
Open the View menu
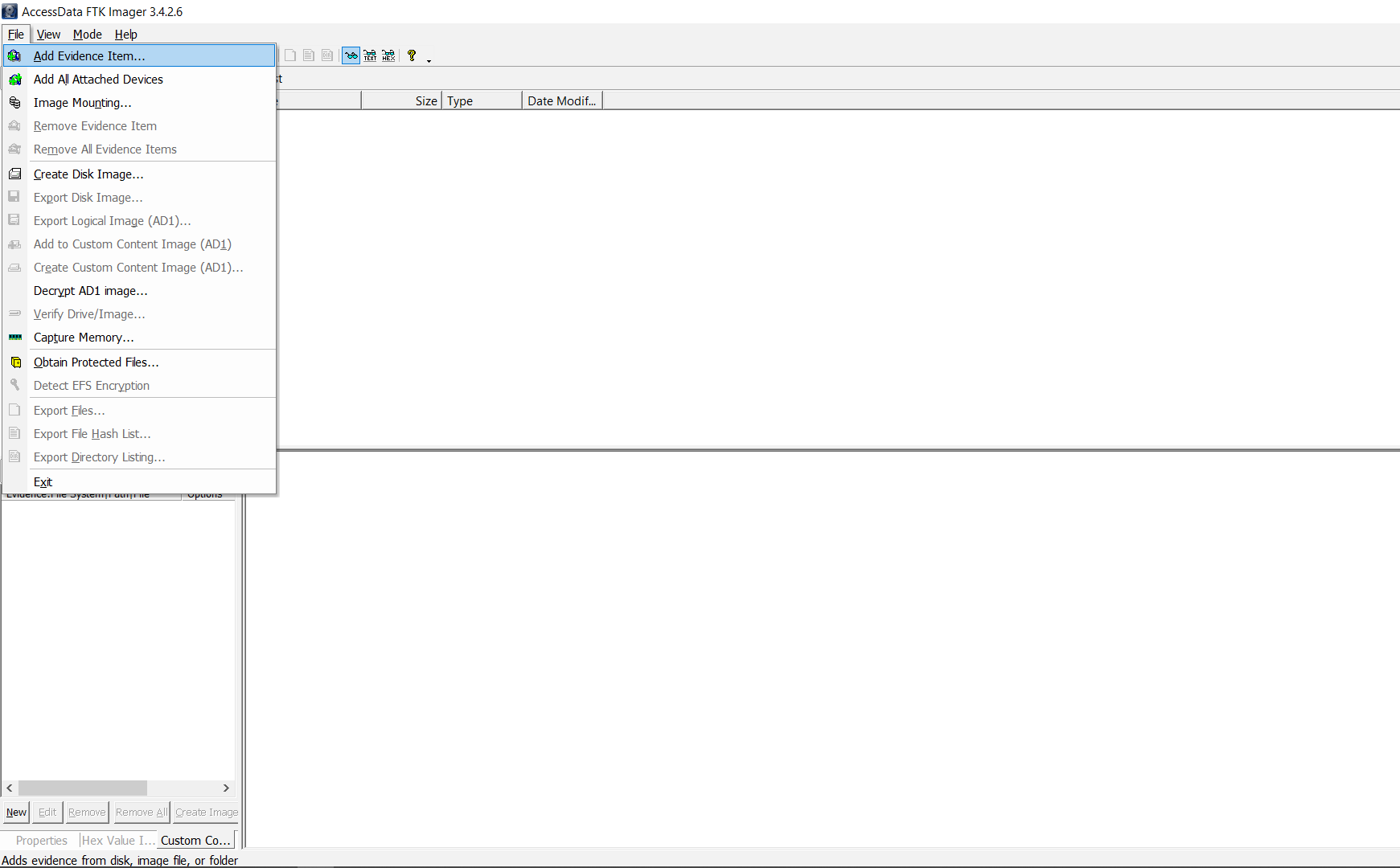[48, 34]
